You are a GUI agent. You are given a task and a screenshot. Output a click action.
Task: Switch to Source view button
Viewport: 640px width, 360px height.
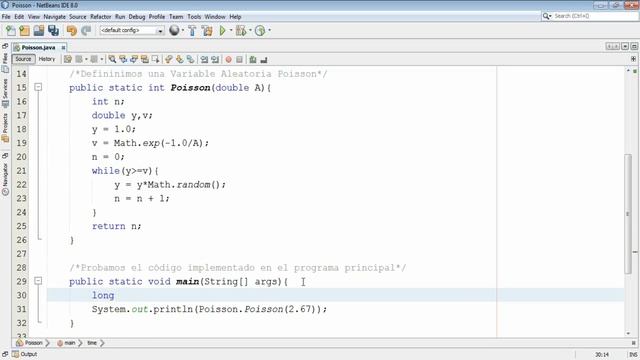tap(23, 59)
